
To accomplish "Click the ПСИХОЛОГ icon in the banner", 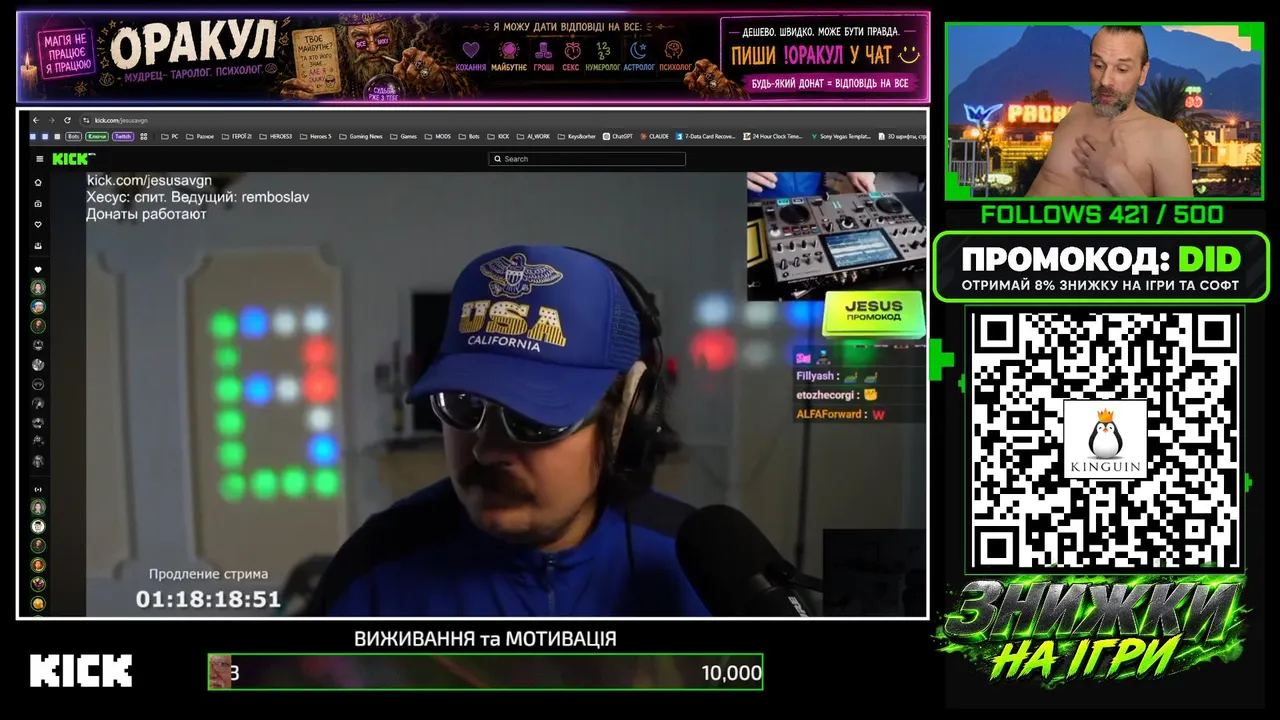I will coord(675,51).
